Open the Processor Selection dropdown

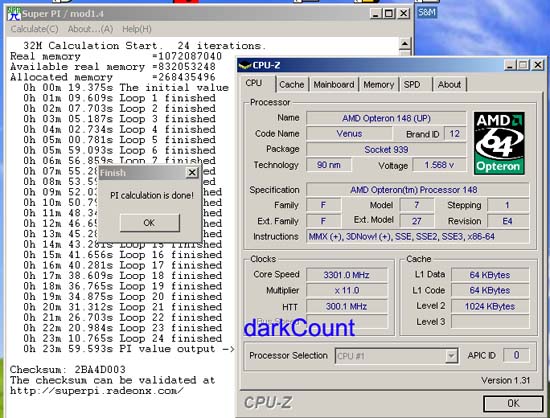(x=451, y=356)
